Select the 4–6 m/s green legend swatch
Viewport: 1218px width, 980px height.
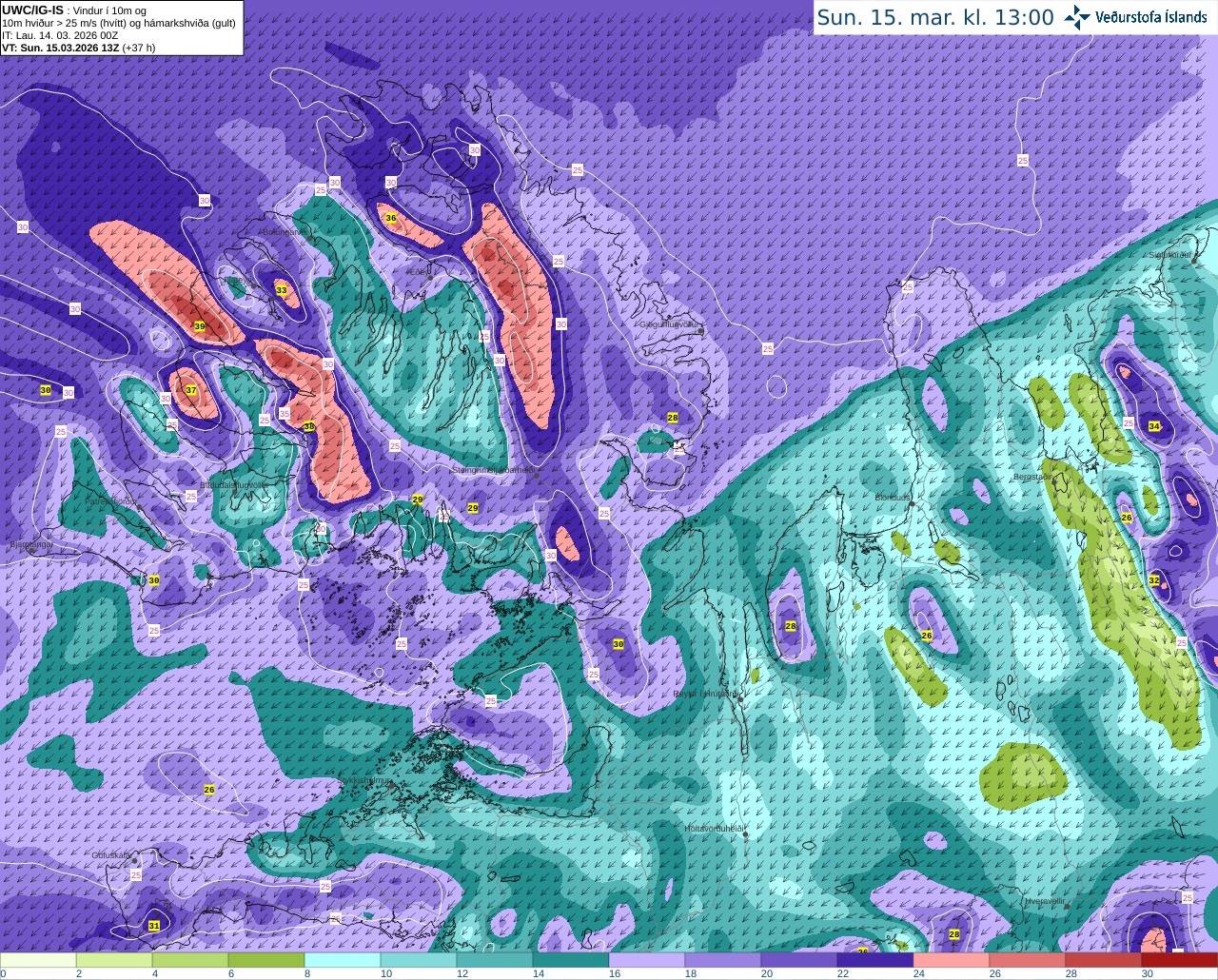(190, 960)
